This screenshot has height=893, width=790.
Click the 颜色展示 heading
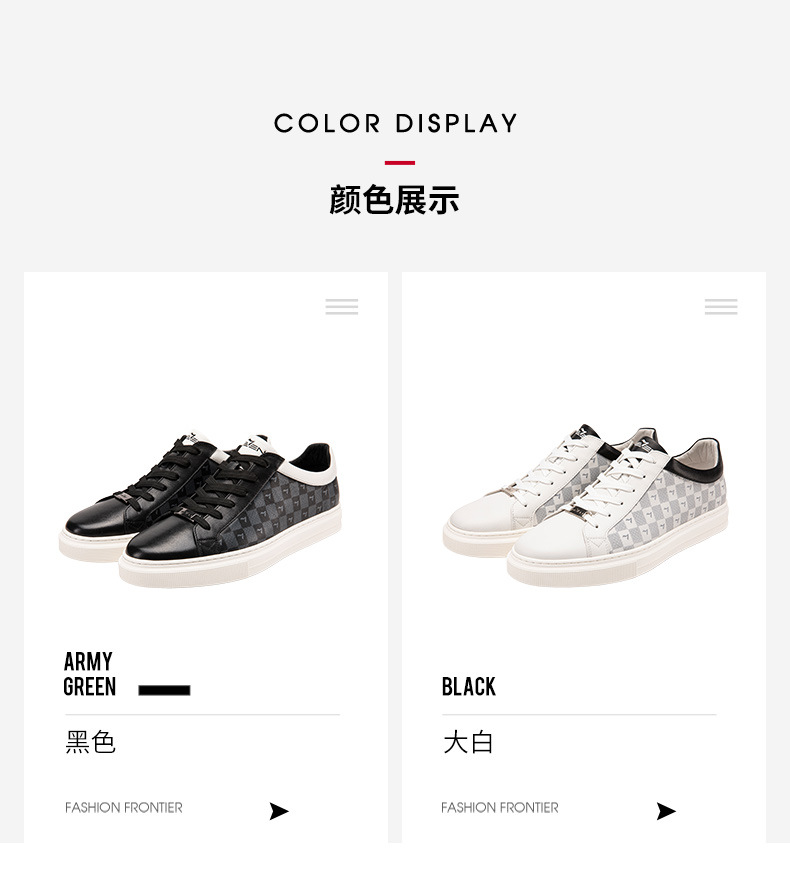394,200
